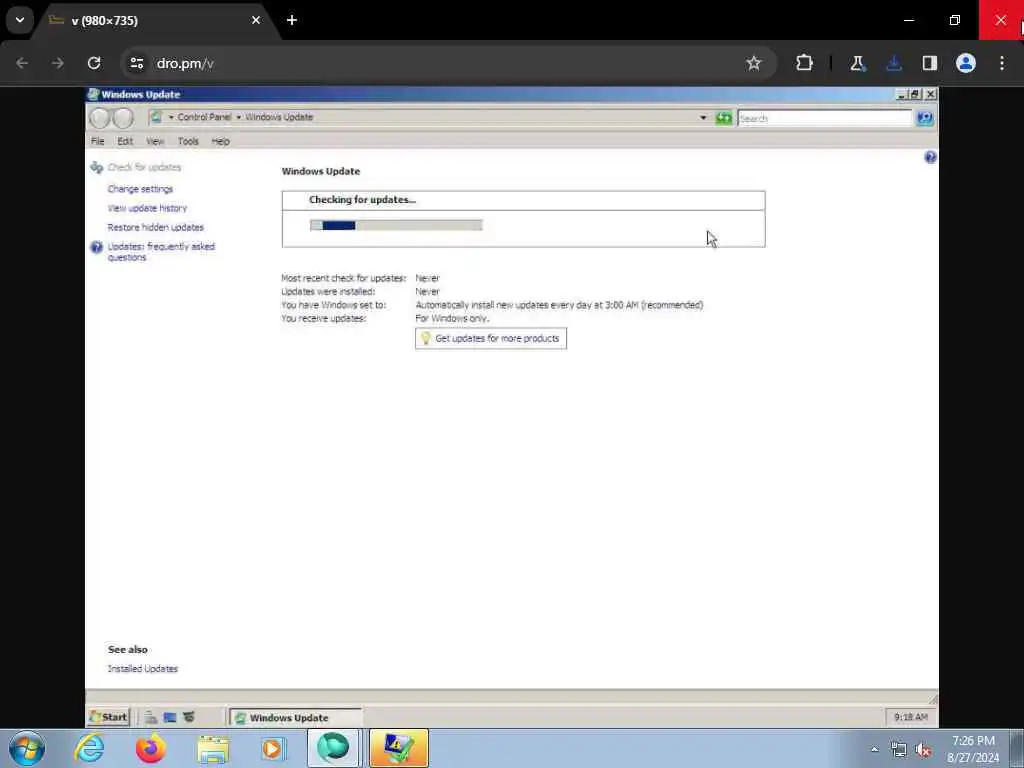
Task: Click the search go icon next to Search box
Action: pos(925,118)
